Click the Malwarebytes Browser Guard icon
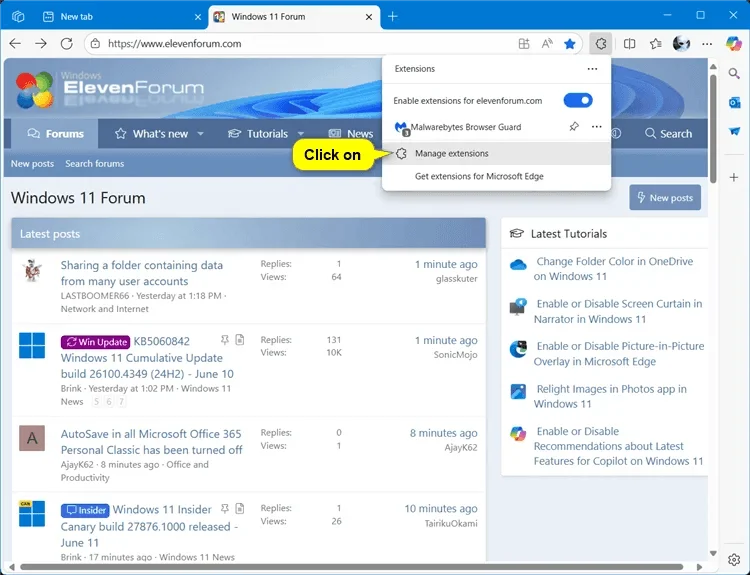 [x=401, y=127]
